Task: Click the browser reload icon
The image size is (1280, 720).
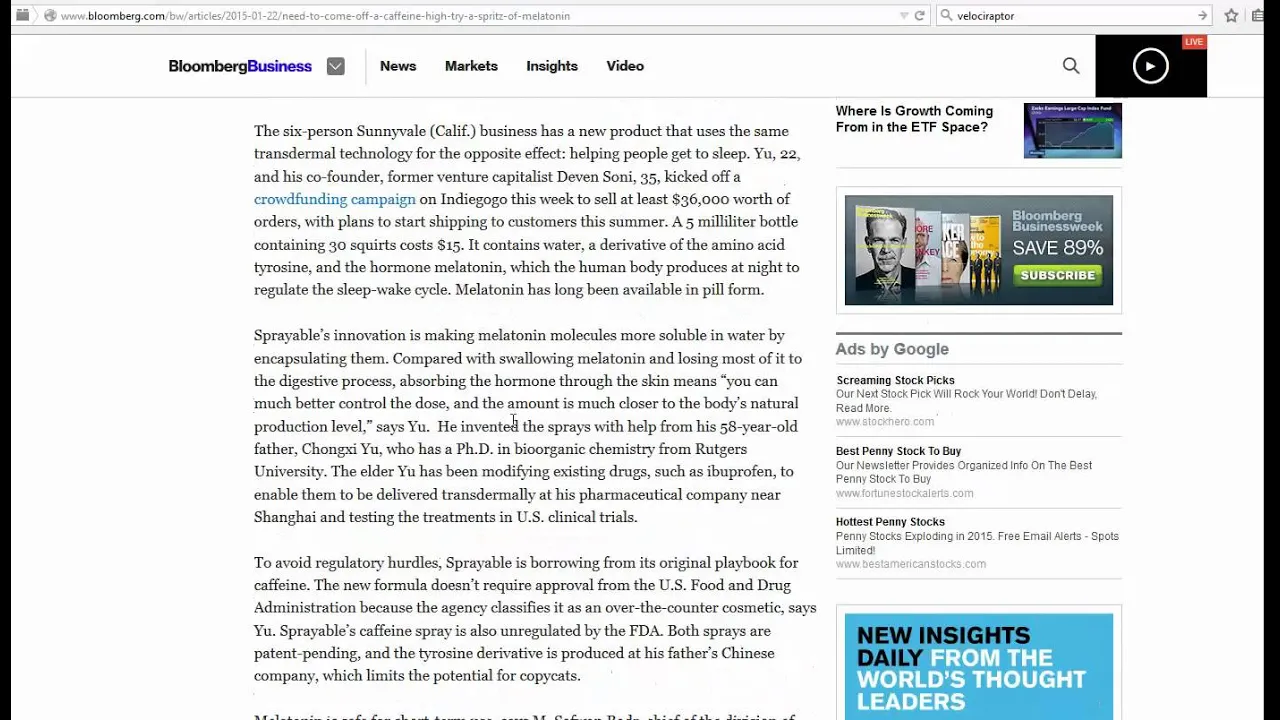Action: click(x=919, y=15)
